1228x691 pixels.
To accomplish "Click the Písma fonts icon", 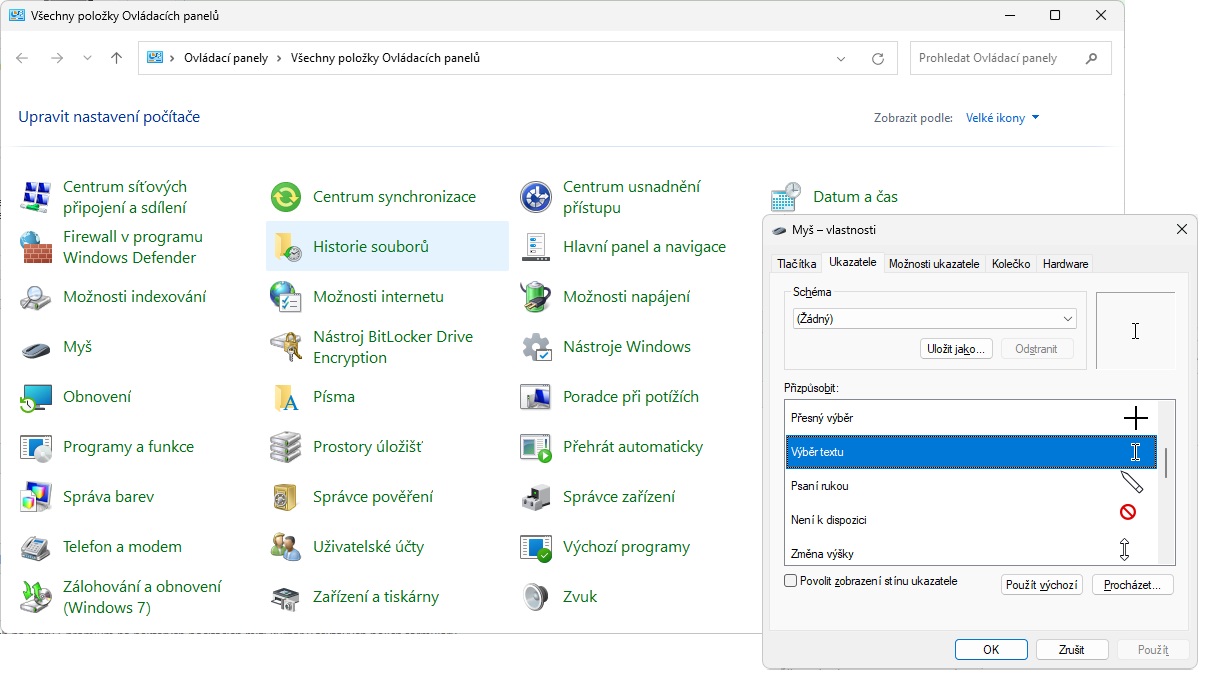I will click(286, 397).
